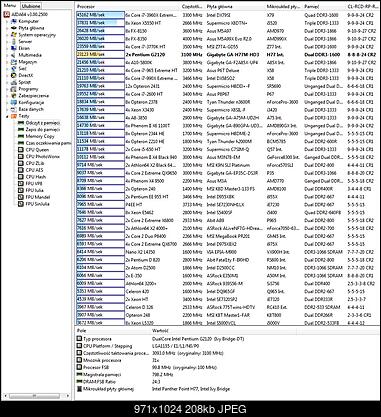The height and width of the screenshot is (417, 381).
Task: Sort by the Częstotli... column header
Action: tap(193, 7)
